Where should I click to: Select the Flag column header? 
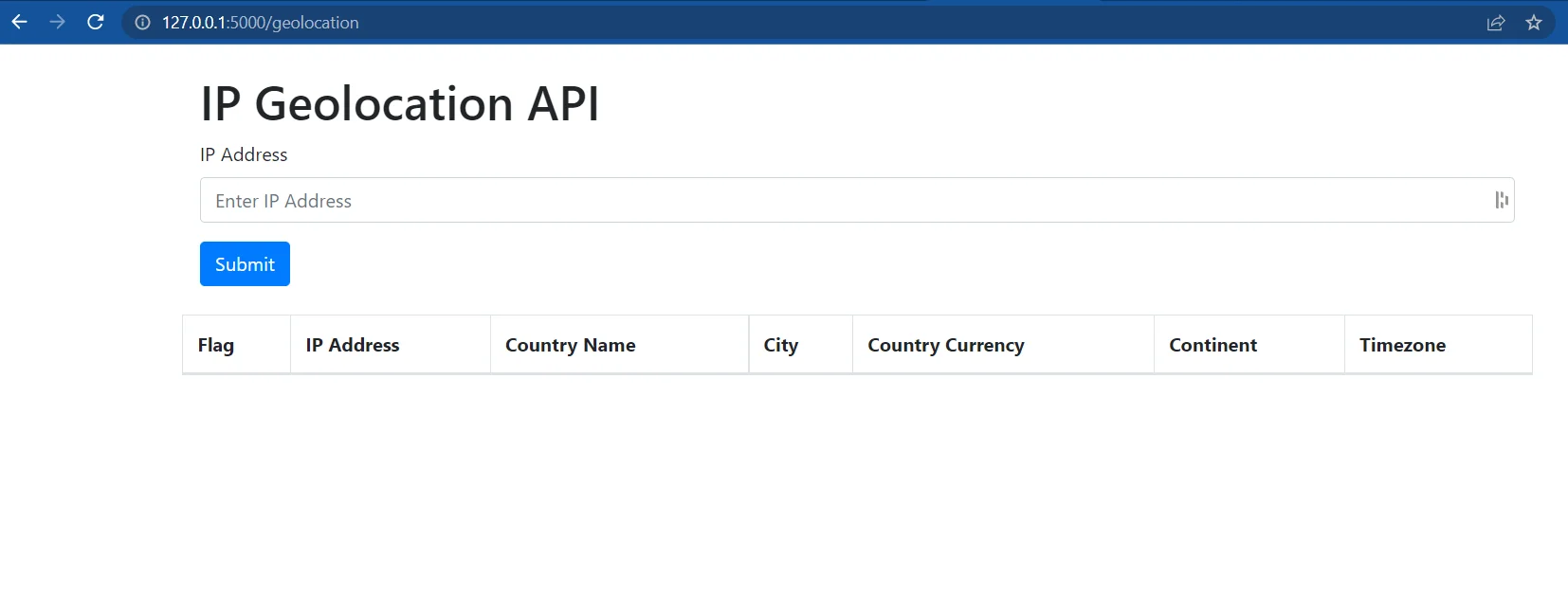[x=237, y=345]
